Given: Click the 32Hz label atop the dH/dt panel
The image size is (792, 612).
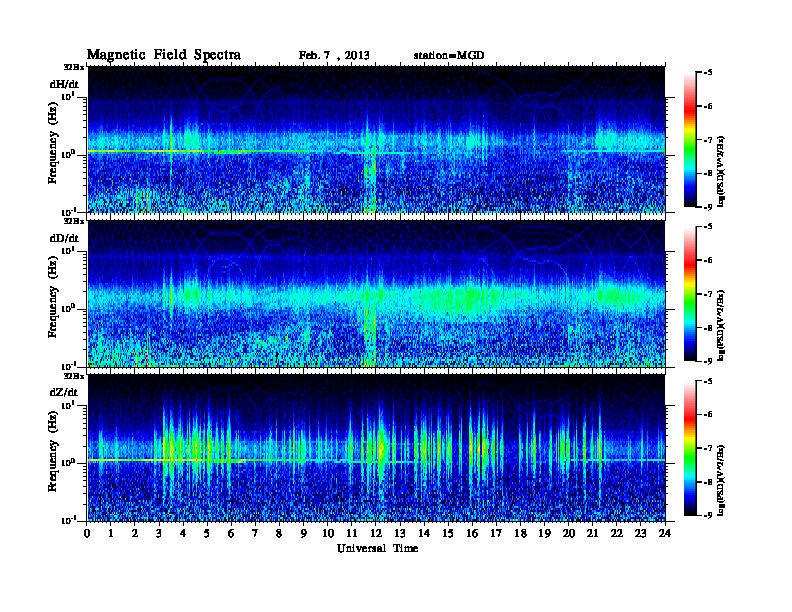Looking at the screenshot, I should tap(74, 67).
